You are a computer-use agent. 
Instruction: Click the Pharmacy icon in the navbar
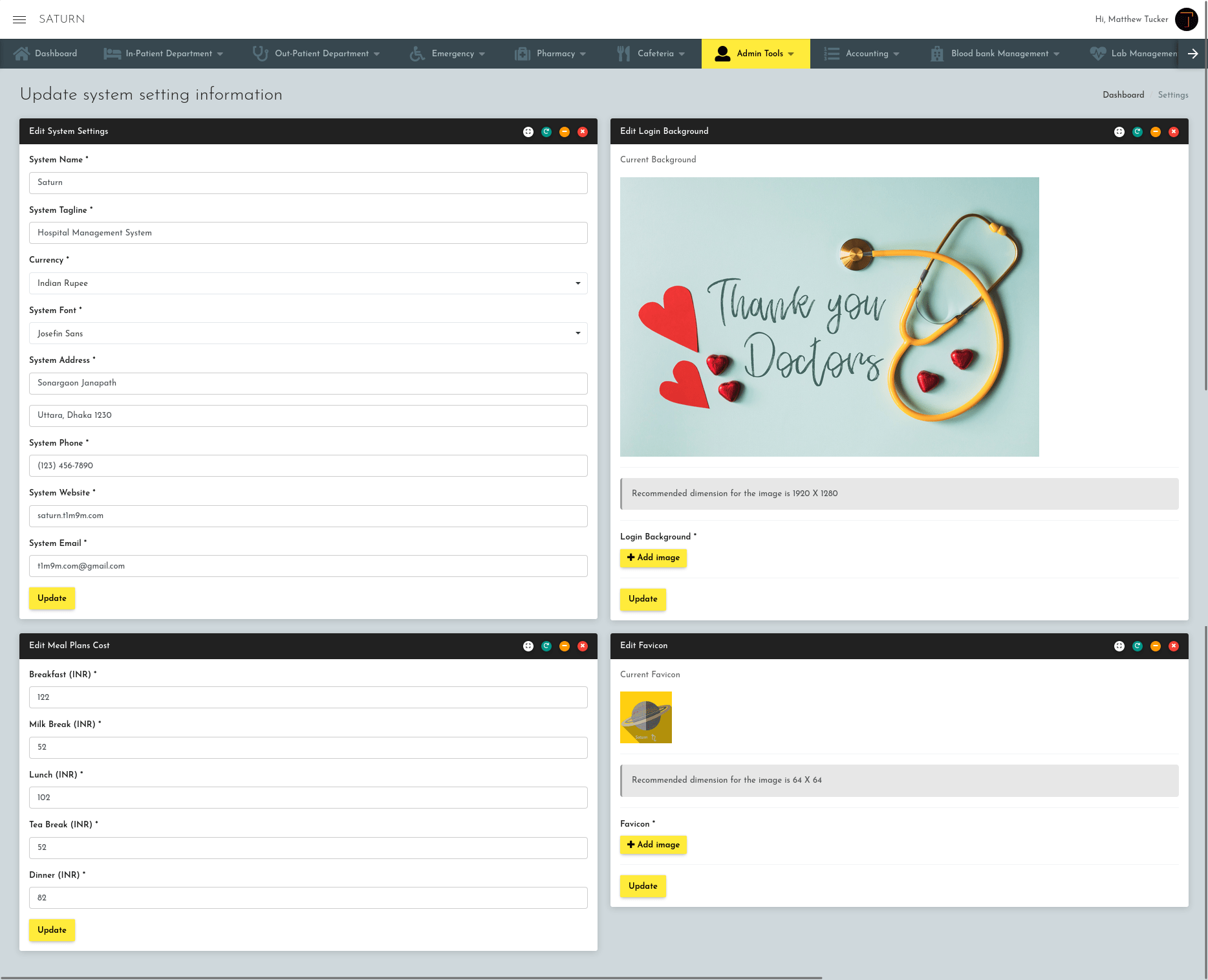click(x=521, y=53)
